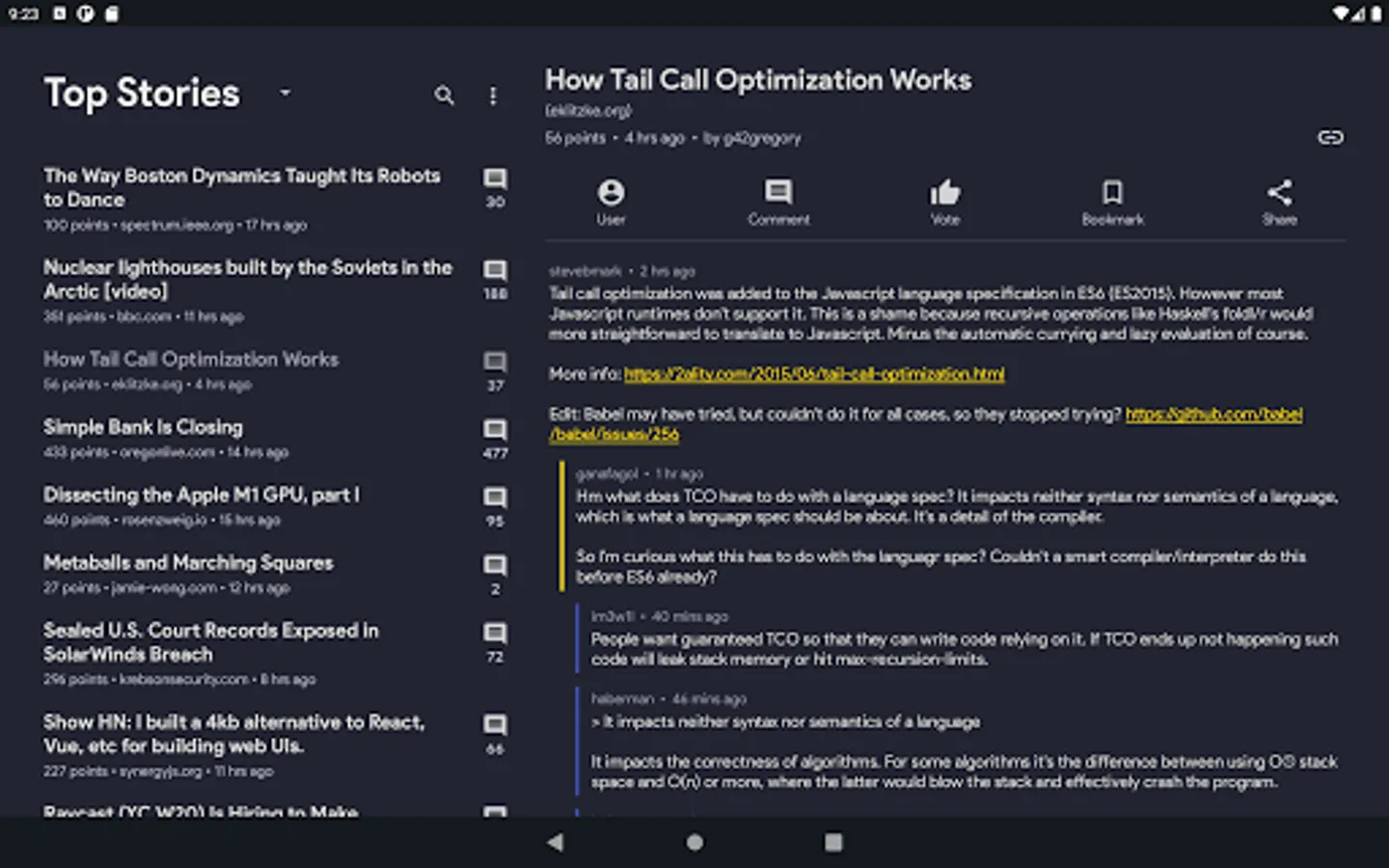Screen dimensions: 1389x868
Task: Open comments for Boston Dynamics story
Action: [495, 187]
